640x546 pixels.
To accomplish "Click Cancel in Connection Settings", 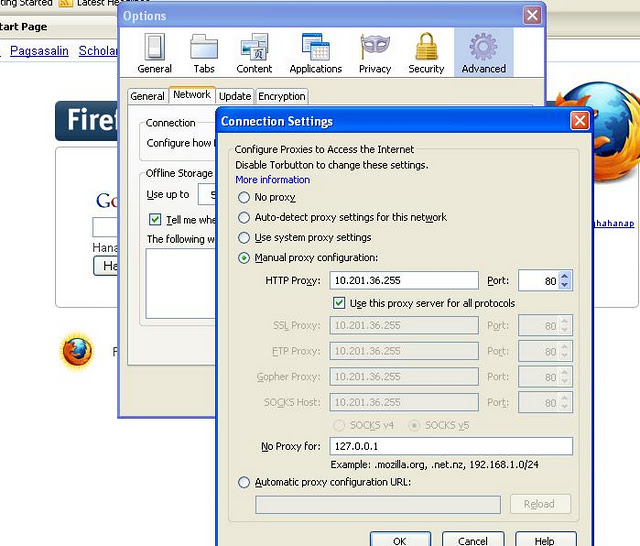I will [x=473, y=540].
